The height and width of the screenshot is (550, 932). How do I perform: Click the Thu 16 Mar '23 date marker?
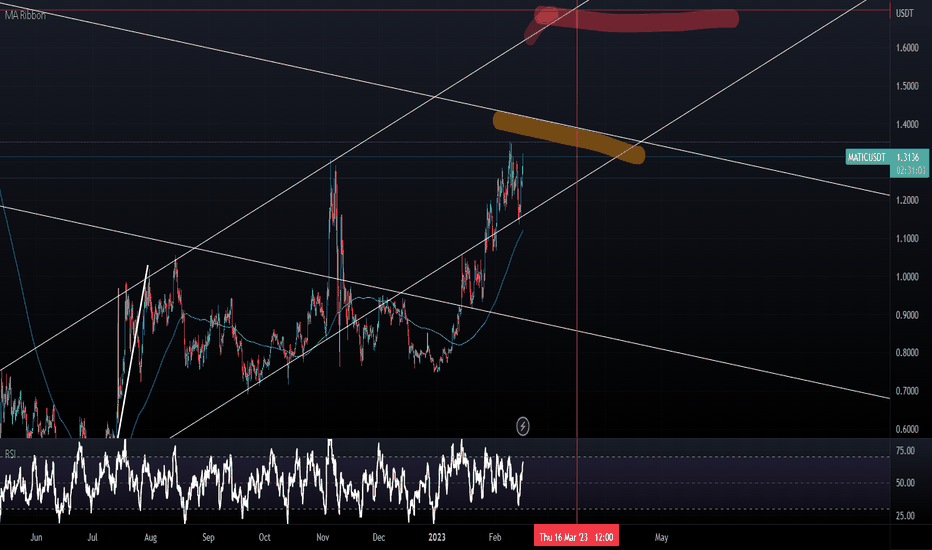[576, 537]
